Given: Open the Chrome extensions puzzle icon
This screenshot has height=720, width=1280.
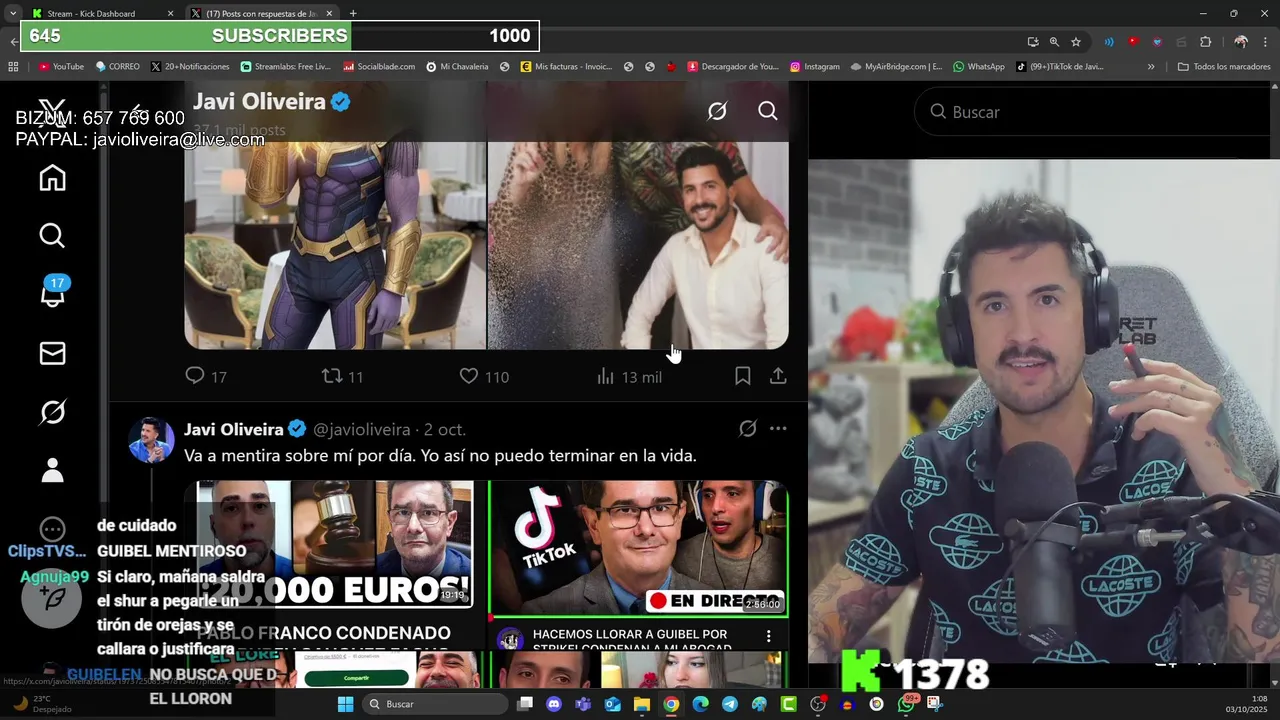Looking at the screenshot, I should 1205,41.
